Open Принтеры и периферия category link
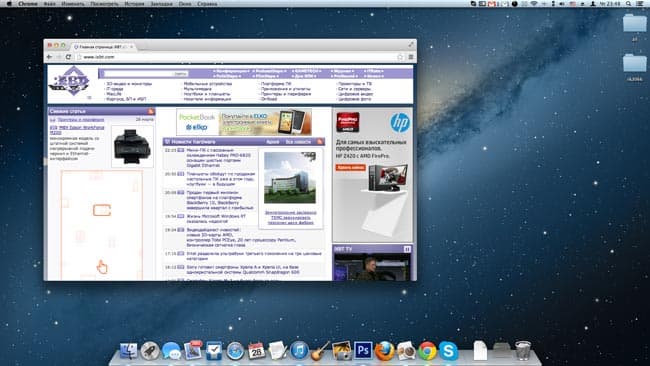 [x=286, y=94]
